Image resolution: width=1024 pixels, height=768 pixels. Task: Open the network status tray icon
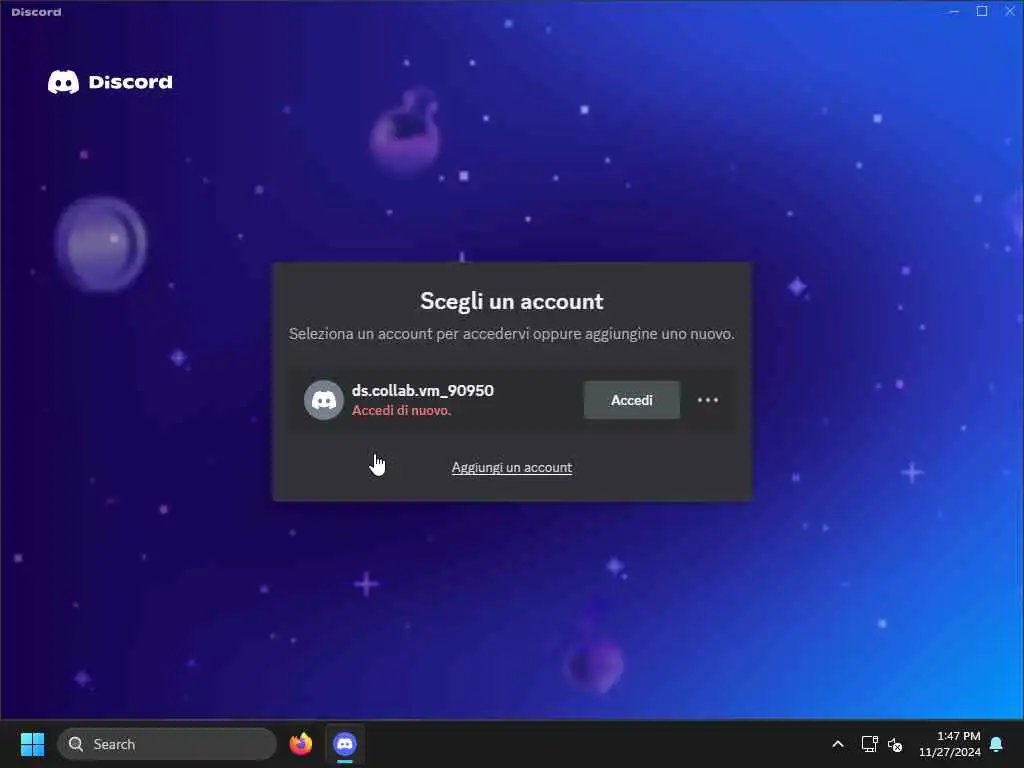pos(869,744)
